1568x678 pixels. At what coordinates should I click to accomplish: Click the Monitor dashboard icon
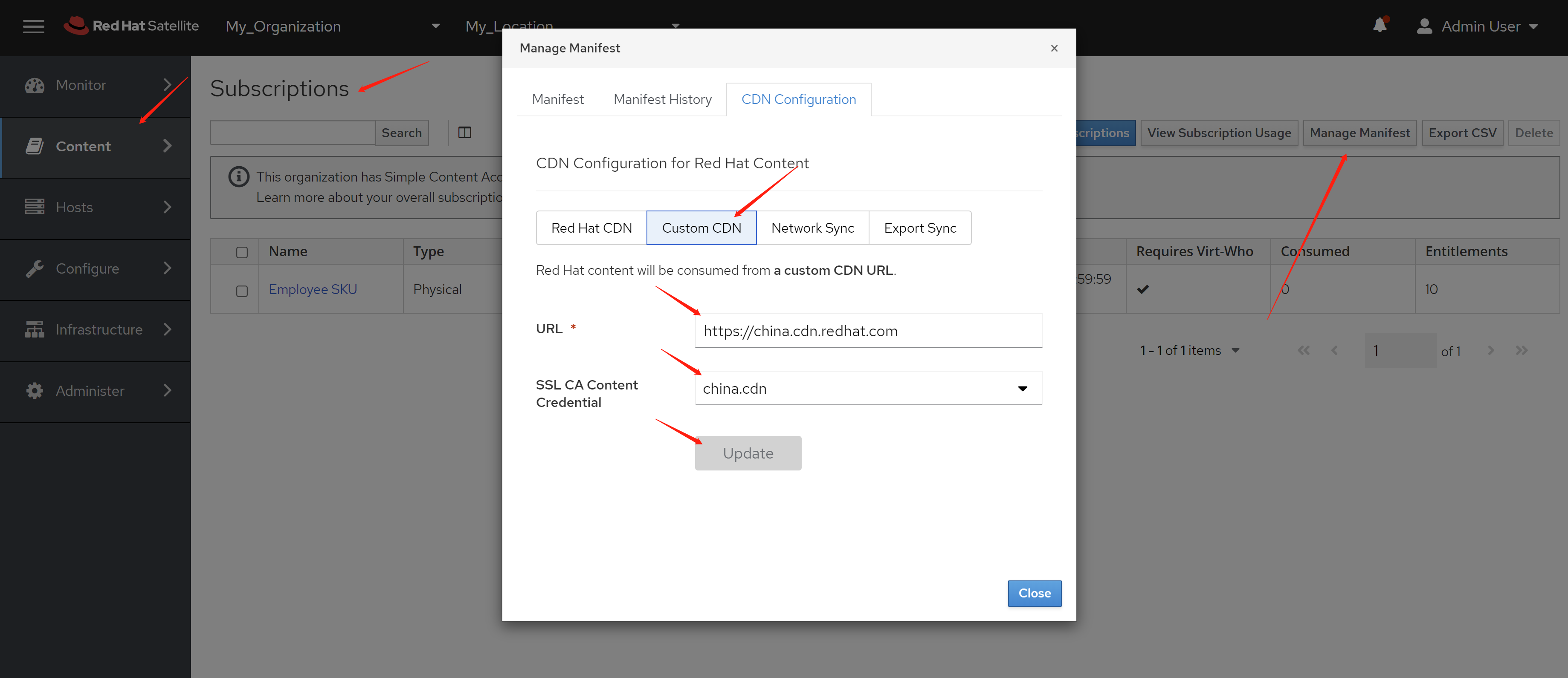(x=35, y=85)
